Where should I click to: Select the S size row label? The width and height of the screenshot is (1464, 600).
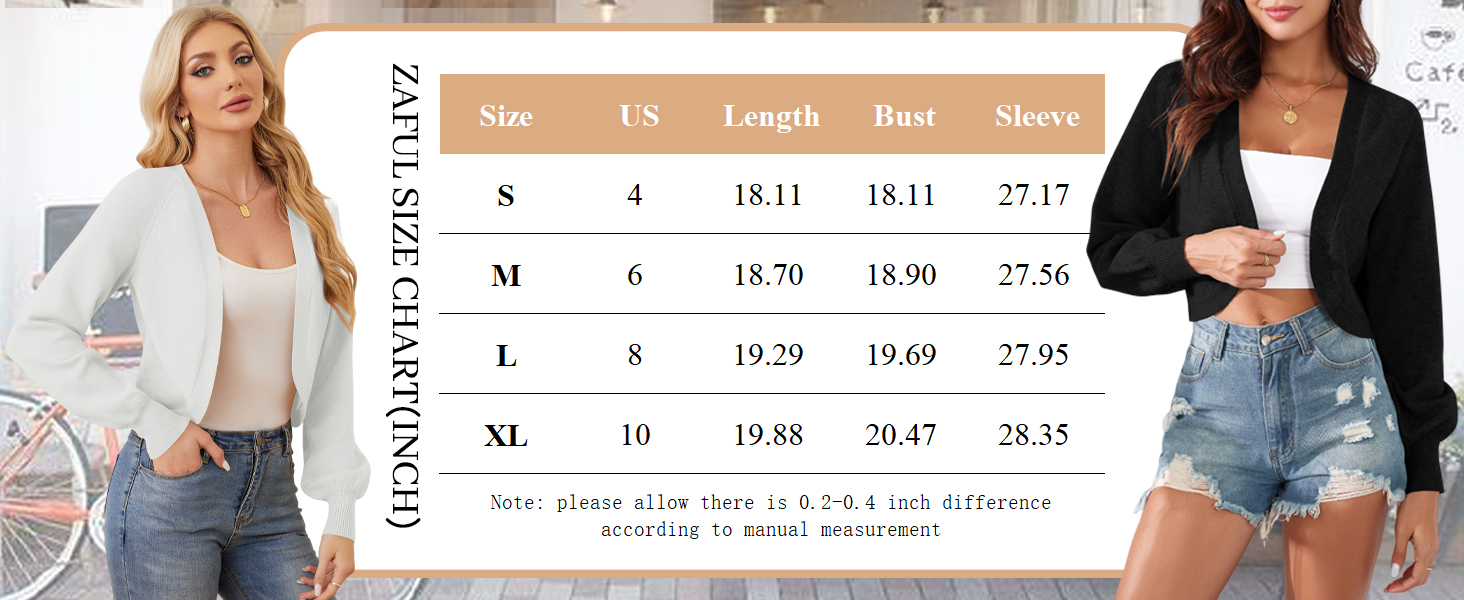[x=505, y=195]
